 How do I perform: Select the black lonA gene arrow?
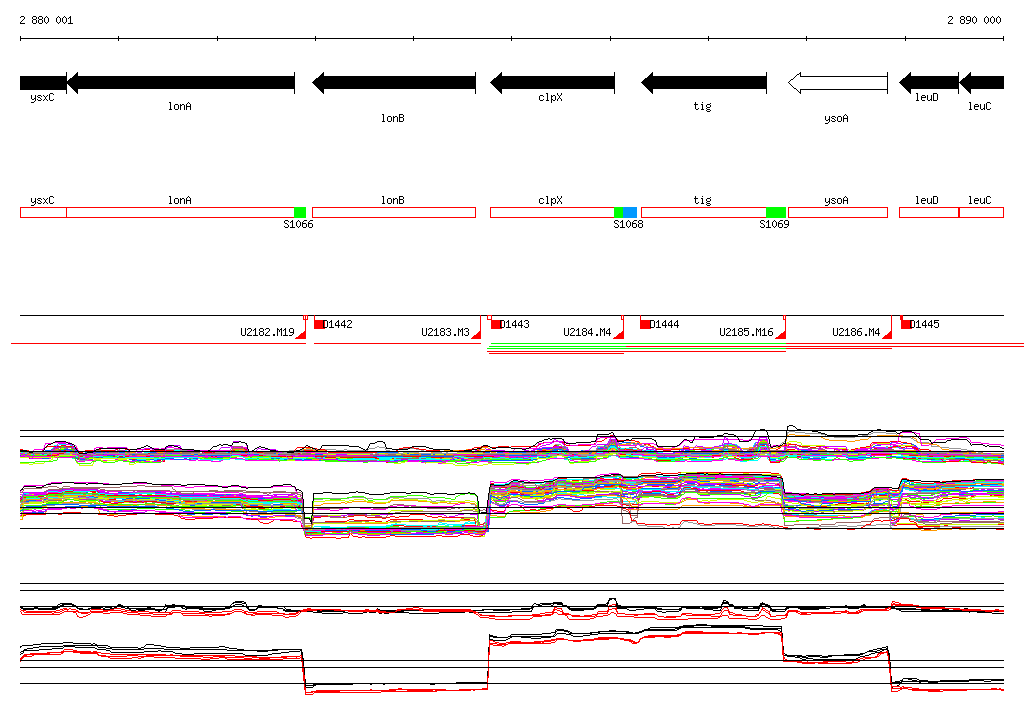(x=181, y=83)
